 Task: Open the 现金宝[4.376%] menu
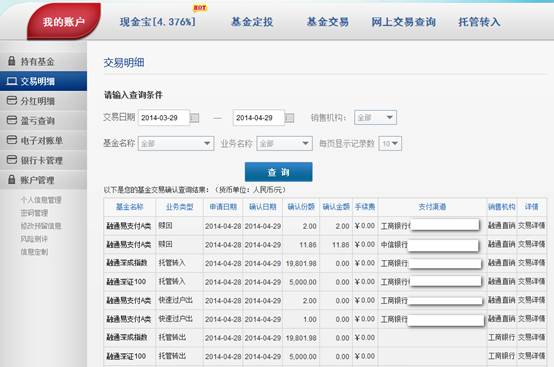158,22
